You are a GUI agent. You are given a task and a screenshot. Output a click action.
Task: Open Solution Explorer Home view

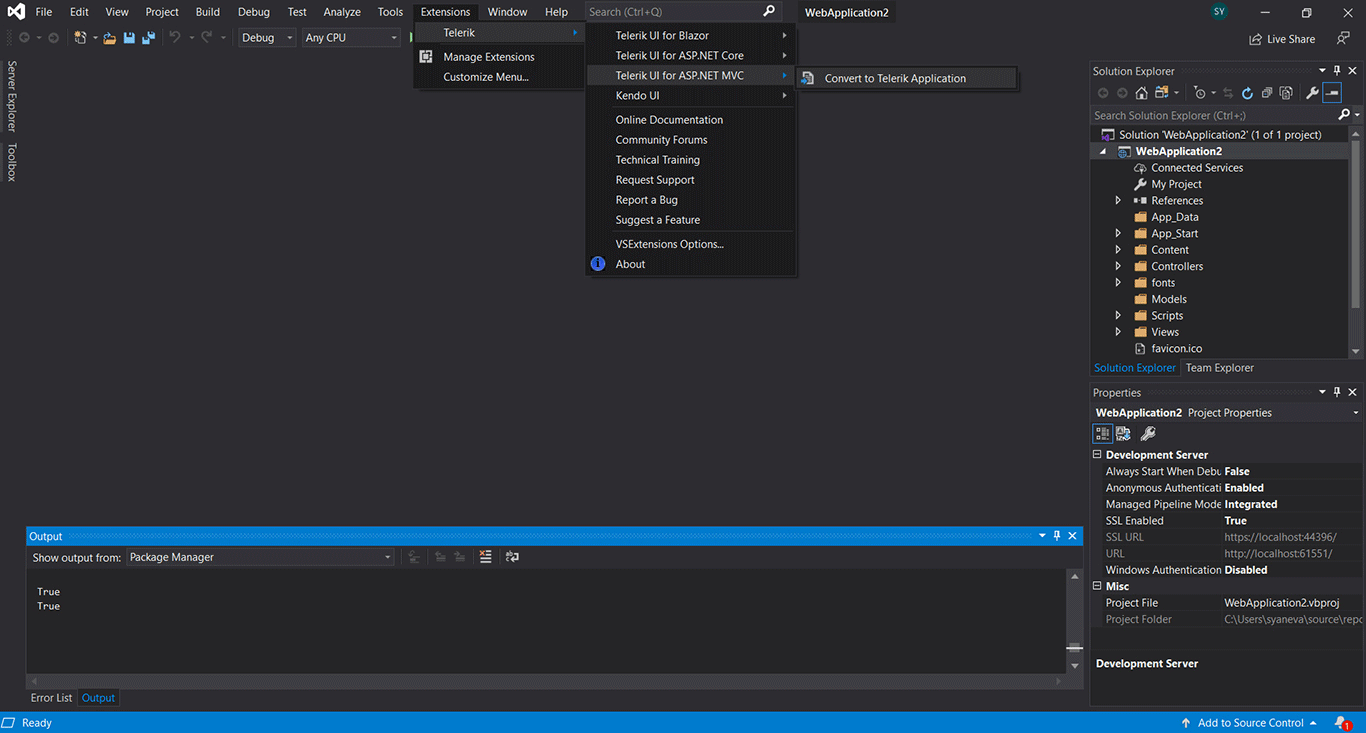point(1141,92)
